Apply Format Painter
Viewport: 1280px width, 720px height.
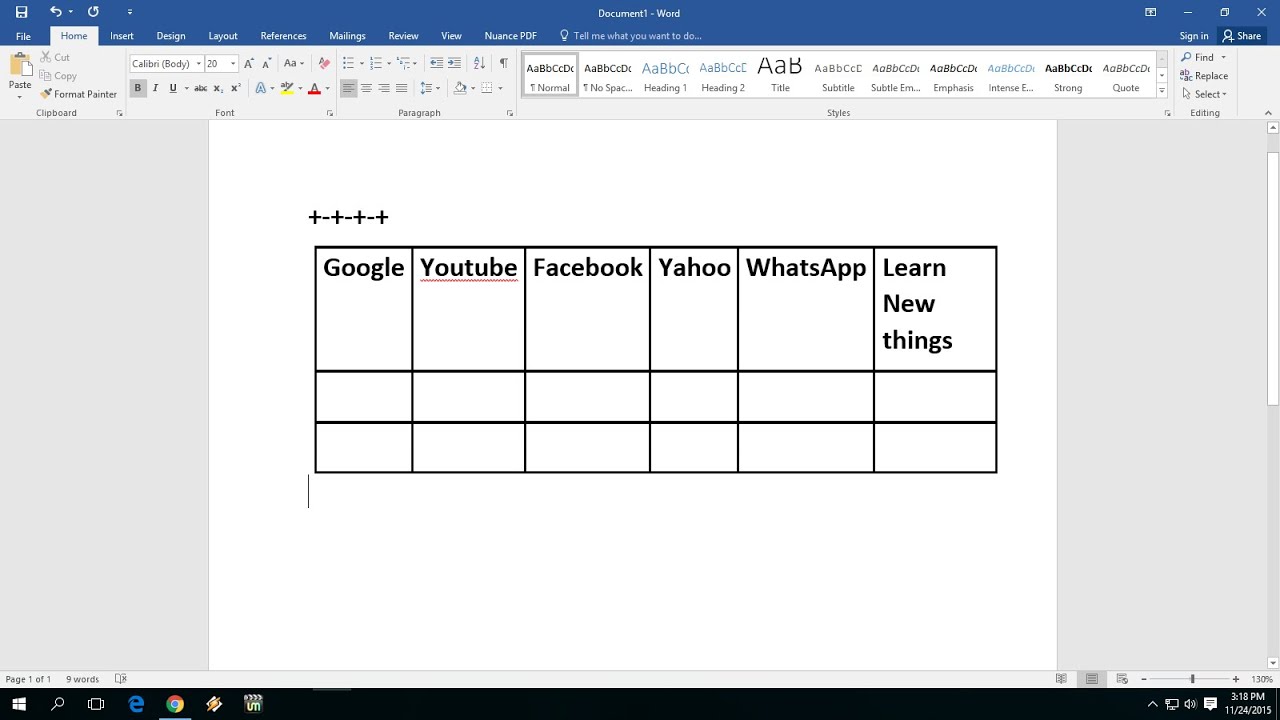click(79, 94)
